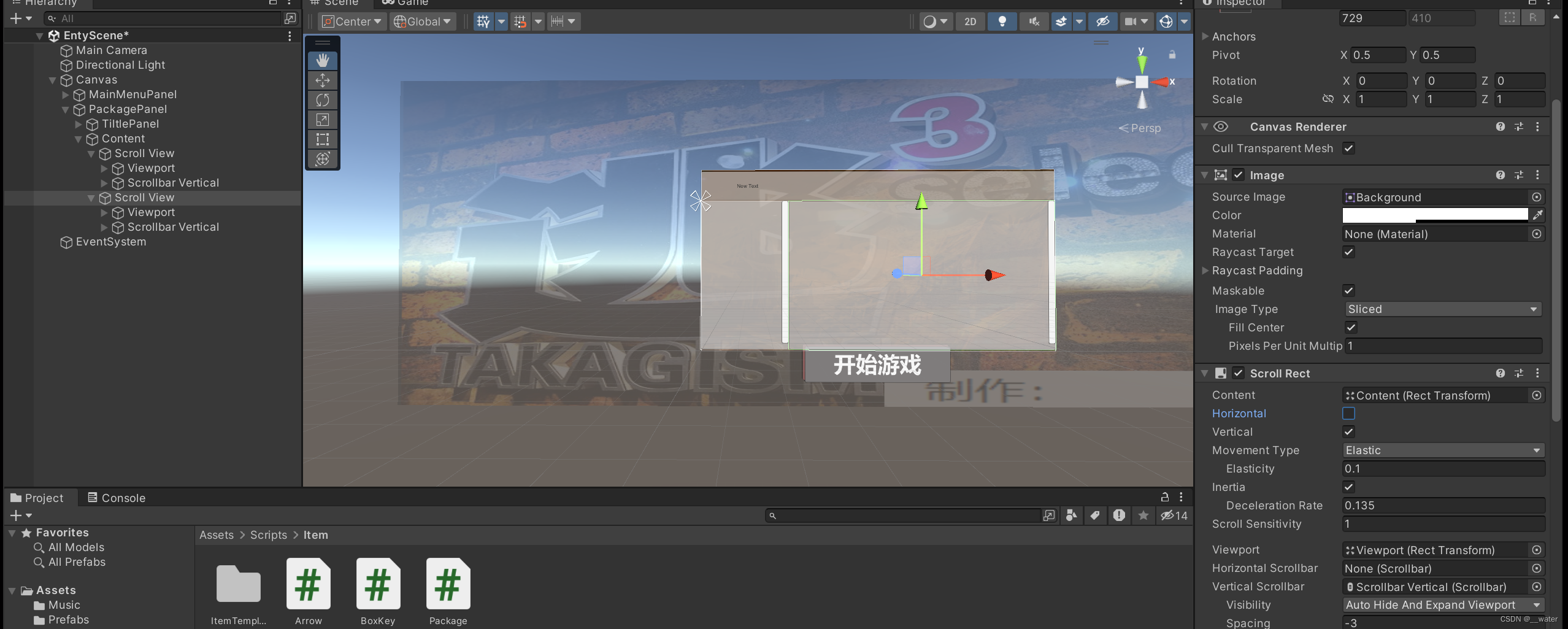Click Project search by label icon
The width and height of the screenshot is (1568, 629).
[x=1095, y=515]
